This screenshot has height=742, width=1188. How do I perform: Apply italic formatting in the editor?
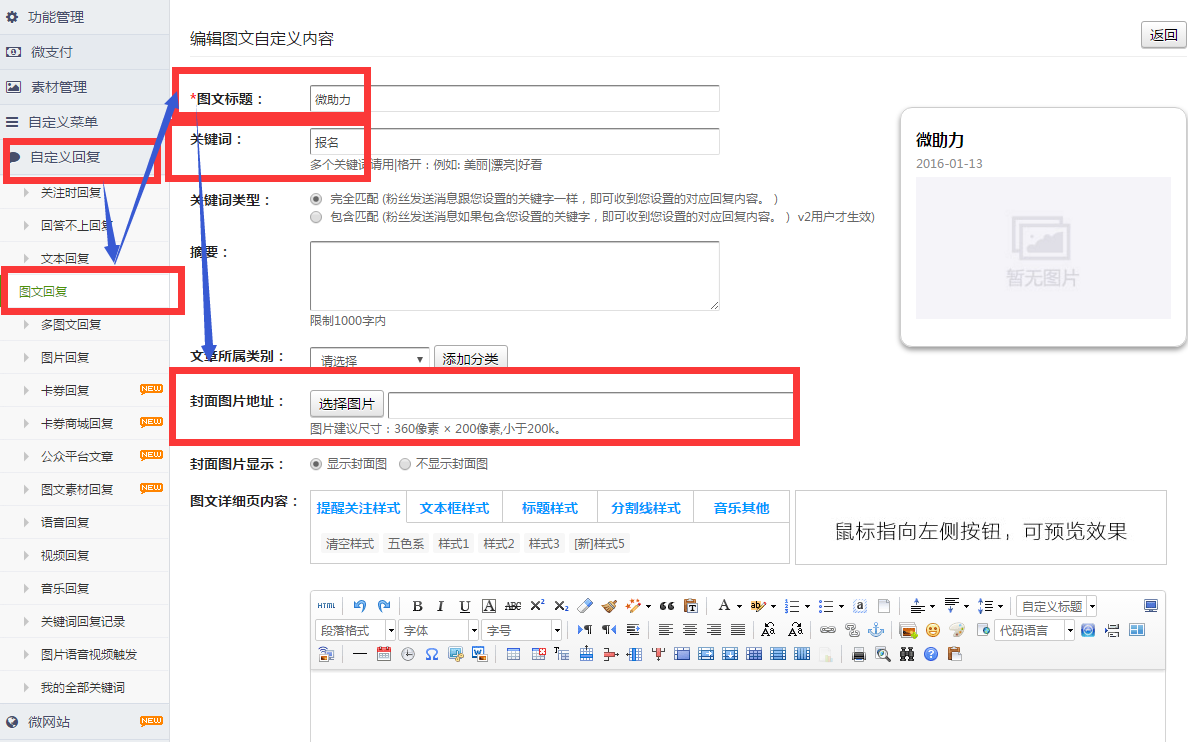[439, 606]
